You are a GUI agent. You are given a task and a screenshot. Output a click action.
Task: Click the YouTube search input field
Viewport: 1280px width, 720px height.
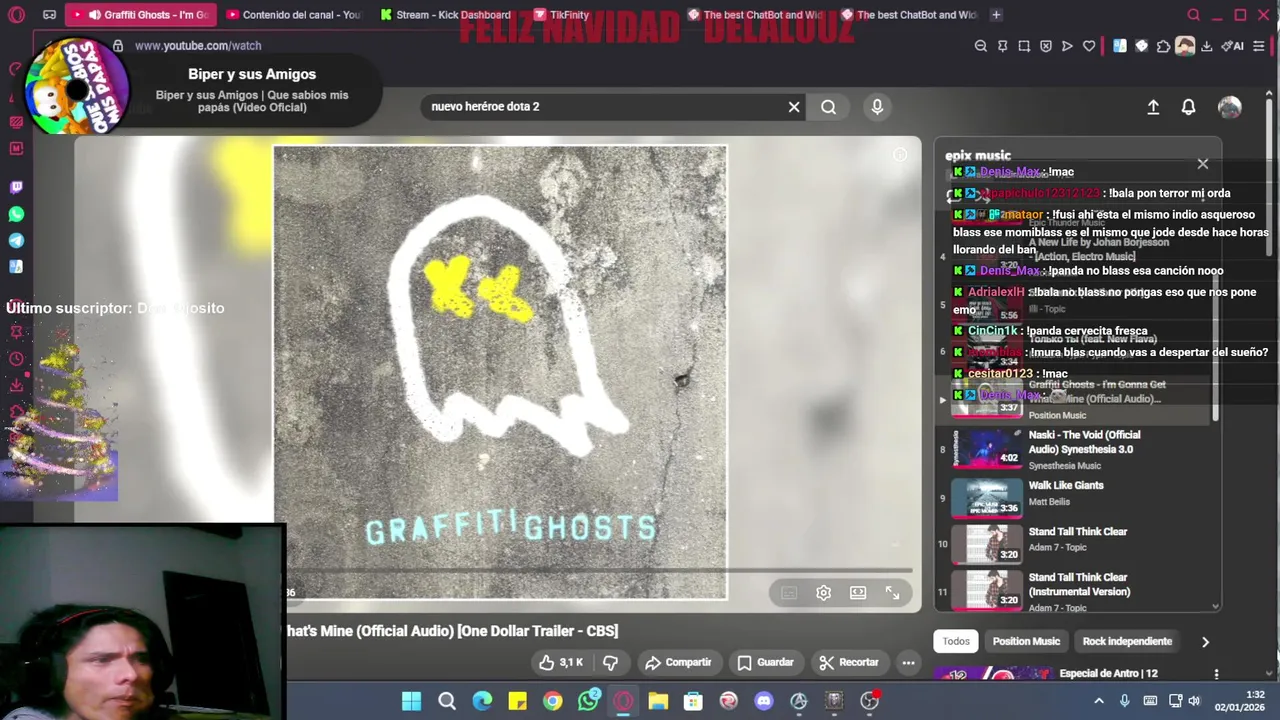point(605,107)
